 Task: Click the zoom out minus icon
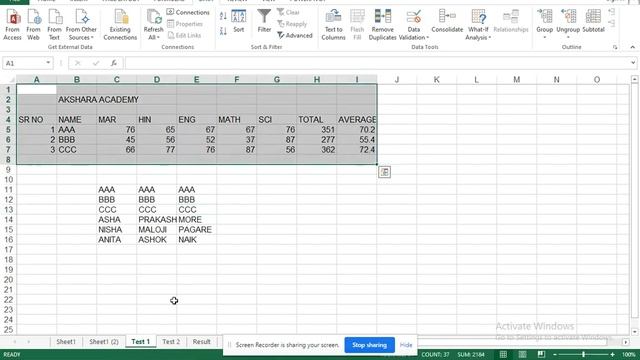pos(555,355)
